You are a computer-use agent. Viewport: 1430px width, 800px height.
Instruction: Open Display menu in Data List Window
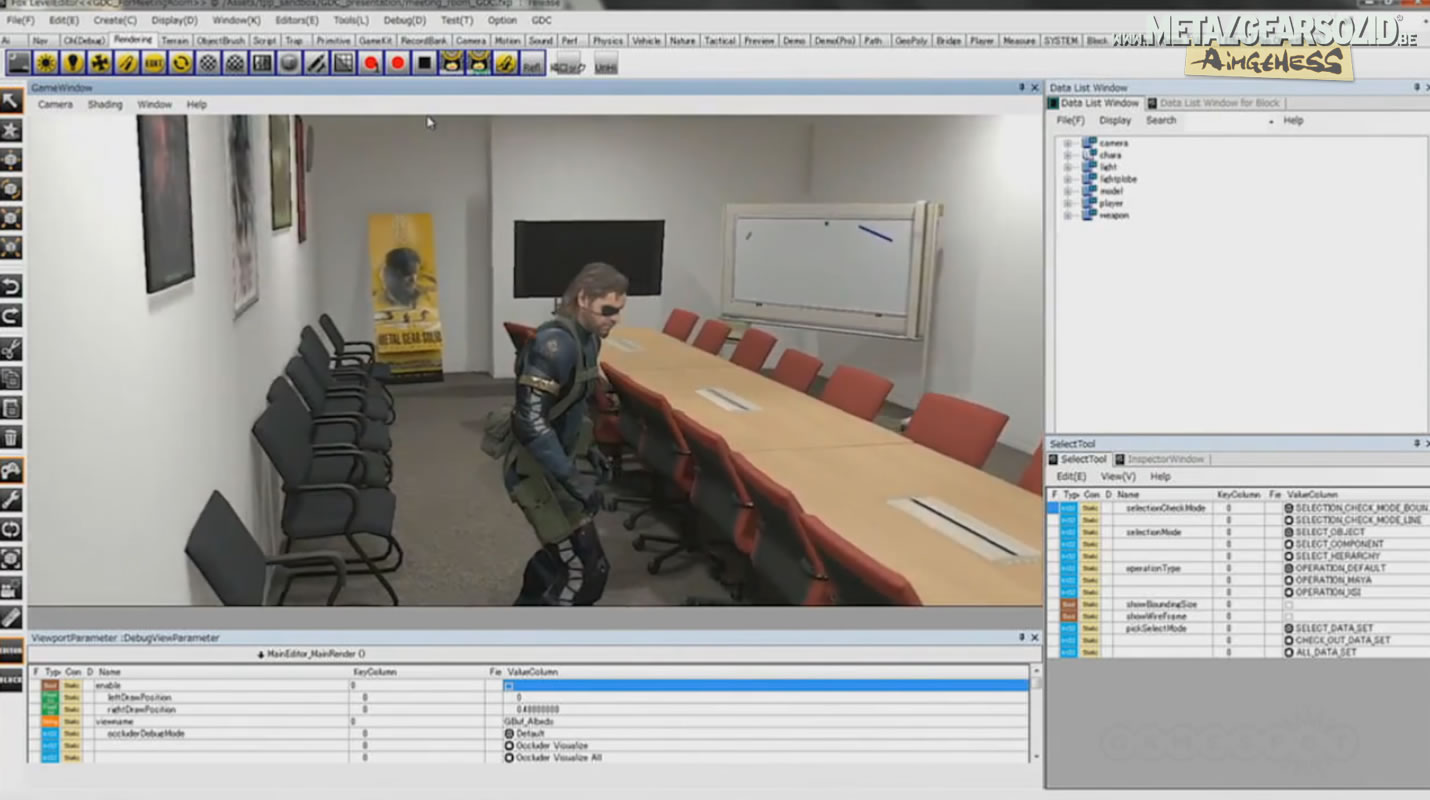(1115, 121)
